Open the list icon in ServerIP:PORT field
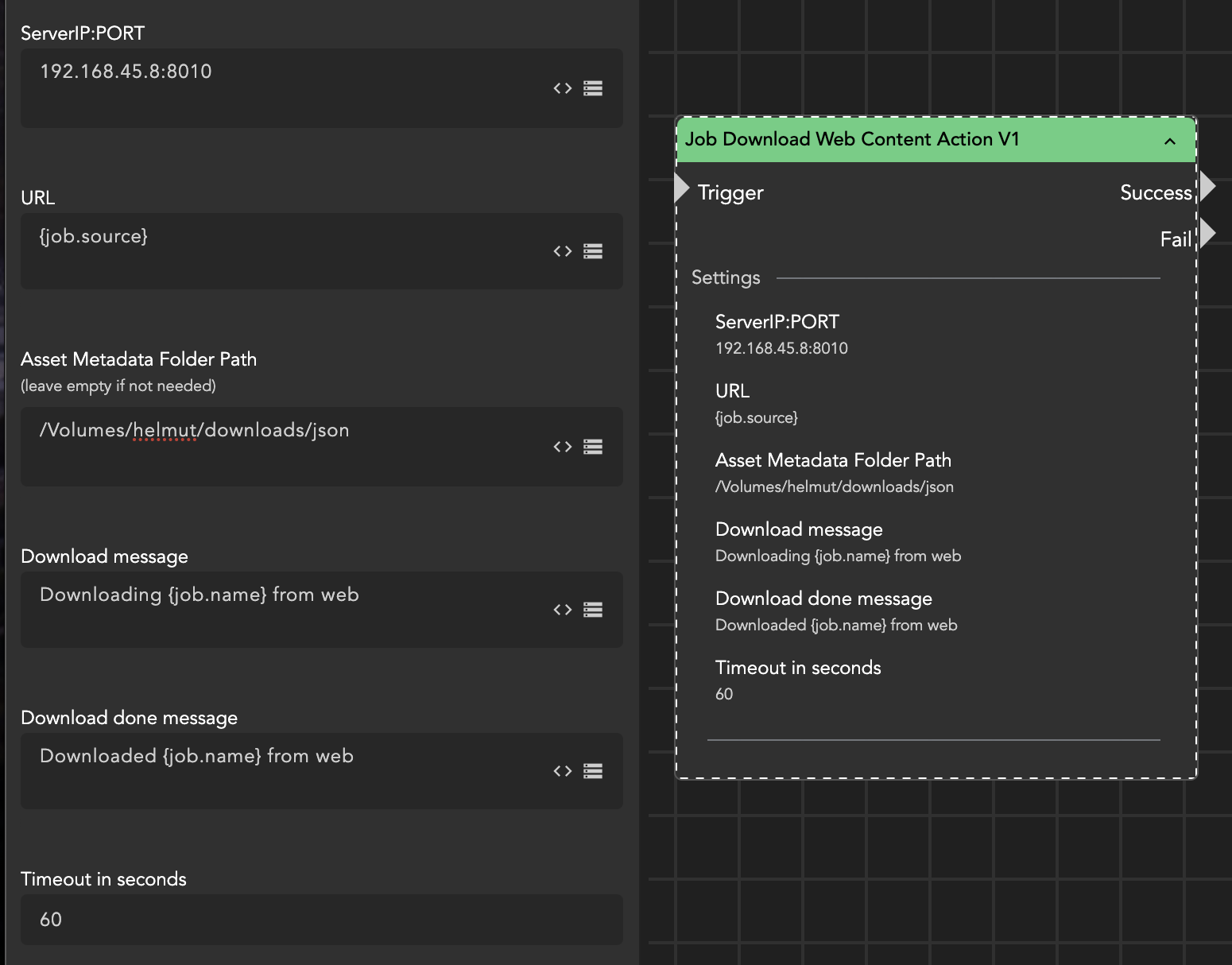 point(593,88)
